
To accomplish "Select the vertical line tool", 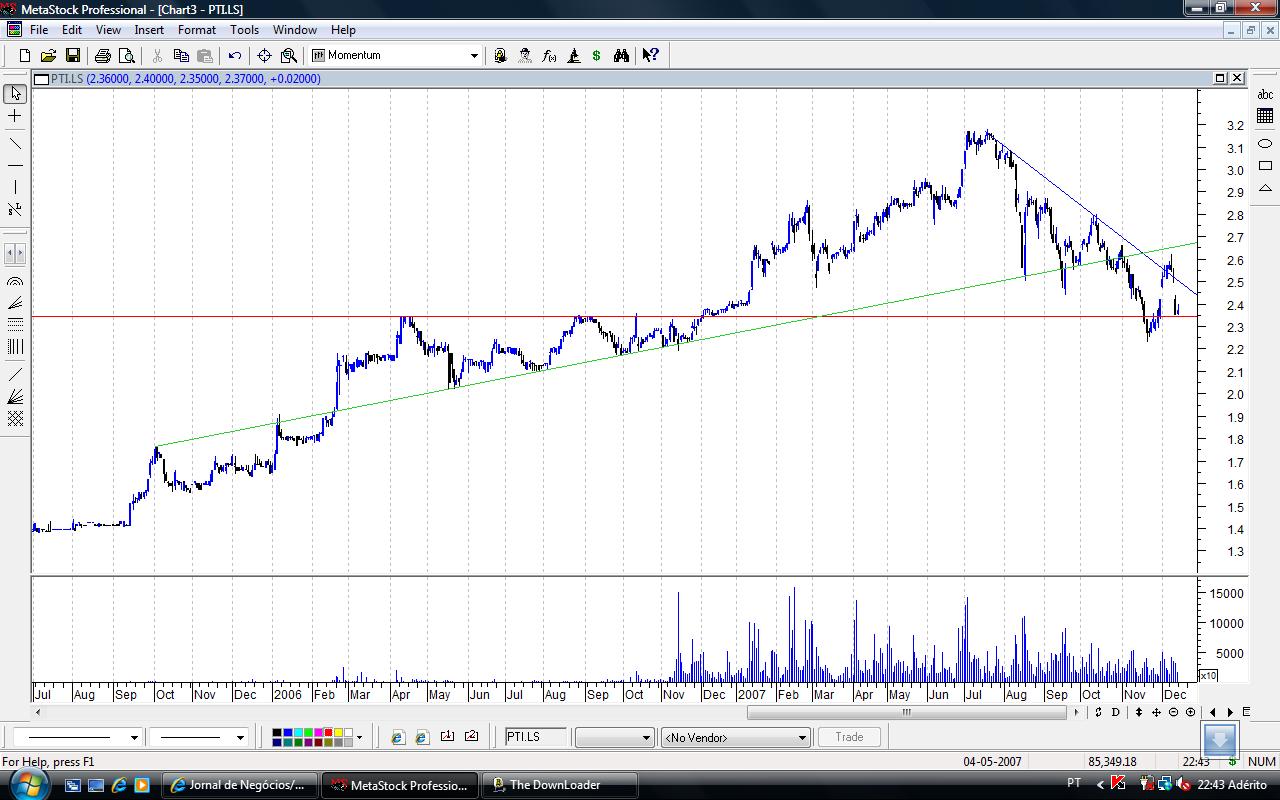I will (x=15, y=187).
